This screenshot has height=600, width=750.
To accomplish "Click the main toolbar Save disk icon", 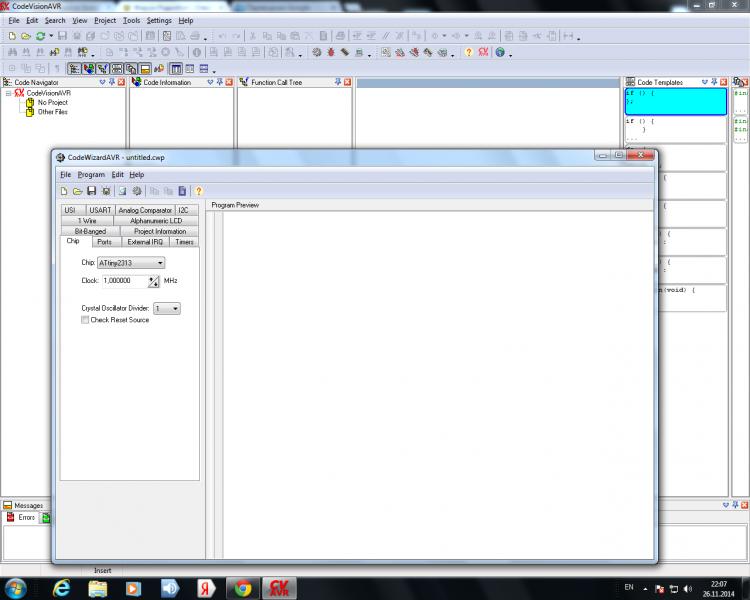I will (62, 36).
